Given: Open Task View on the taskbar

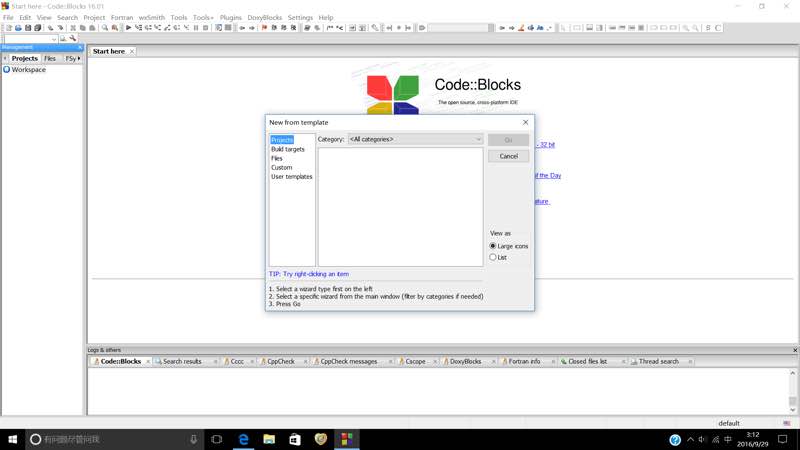Looking at the screenshot, I should tap(216, 439).
